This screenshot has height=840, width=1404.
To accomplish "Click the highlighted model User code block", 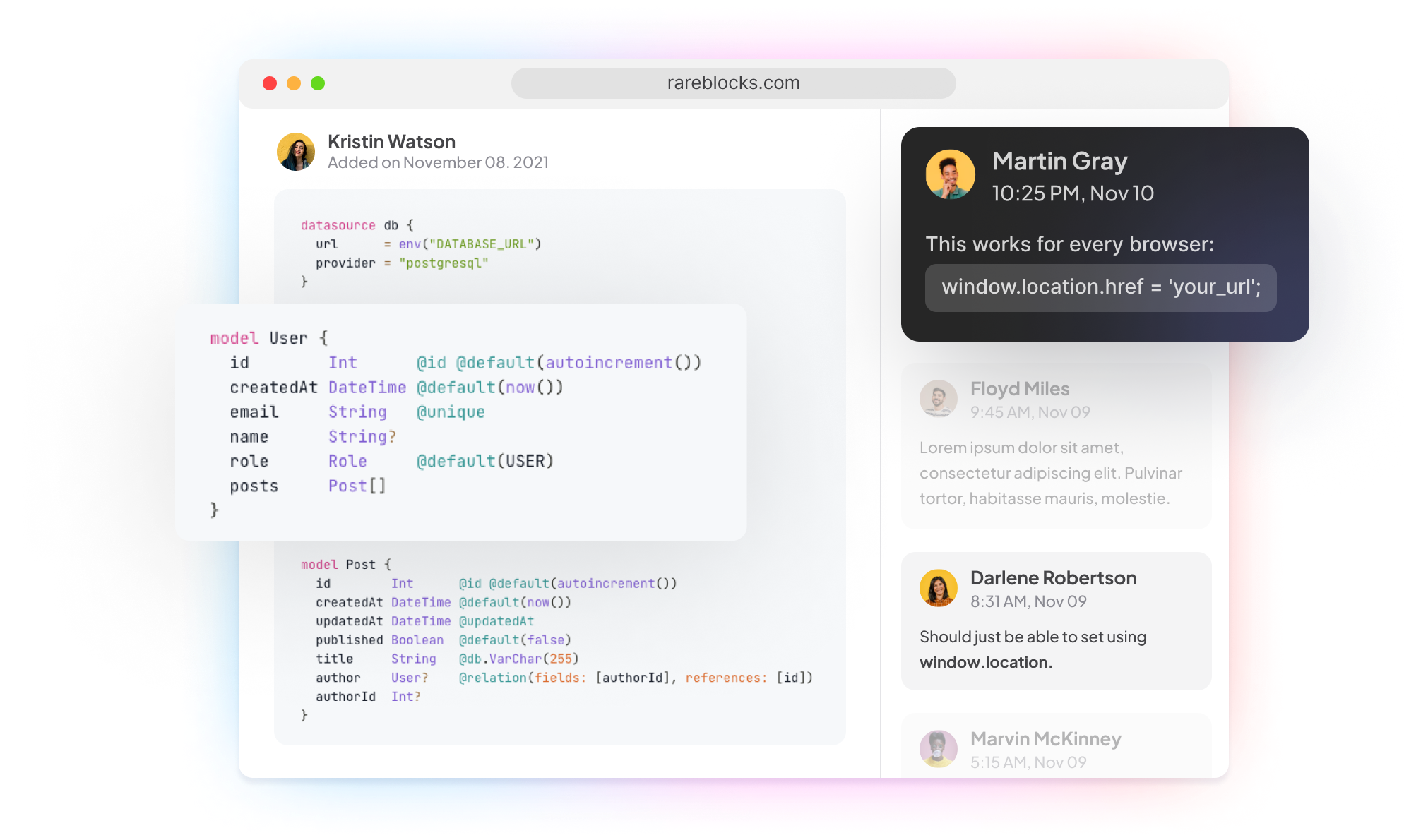I will 460,422.
